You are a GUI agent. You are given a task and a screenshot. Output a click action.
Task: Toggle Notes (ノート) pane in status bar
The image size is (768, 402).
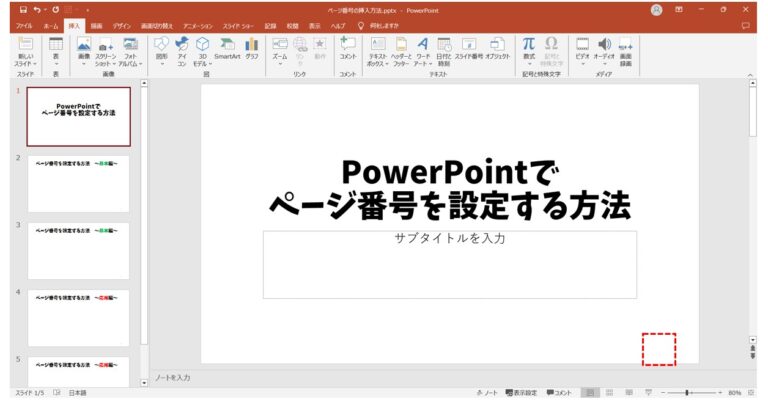click(x=487, y=393)
